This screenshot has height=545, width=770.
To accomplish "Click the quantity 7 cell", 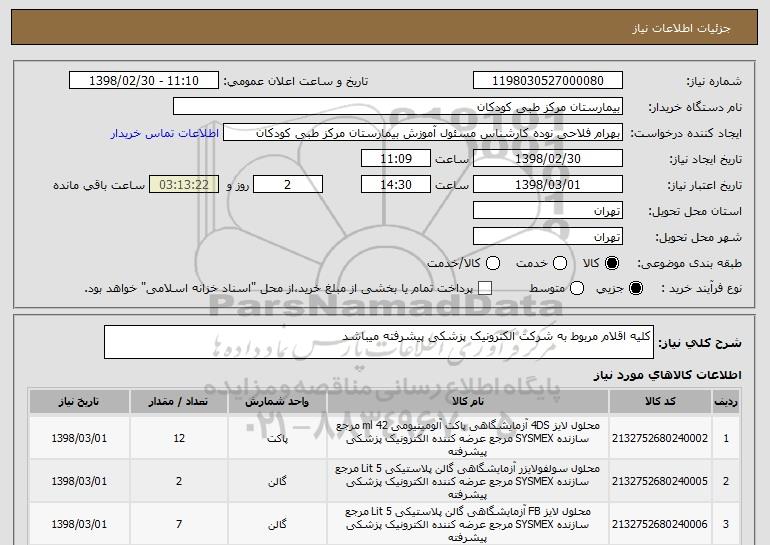I will pyautogui.click(x=179, y=524).
